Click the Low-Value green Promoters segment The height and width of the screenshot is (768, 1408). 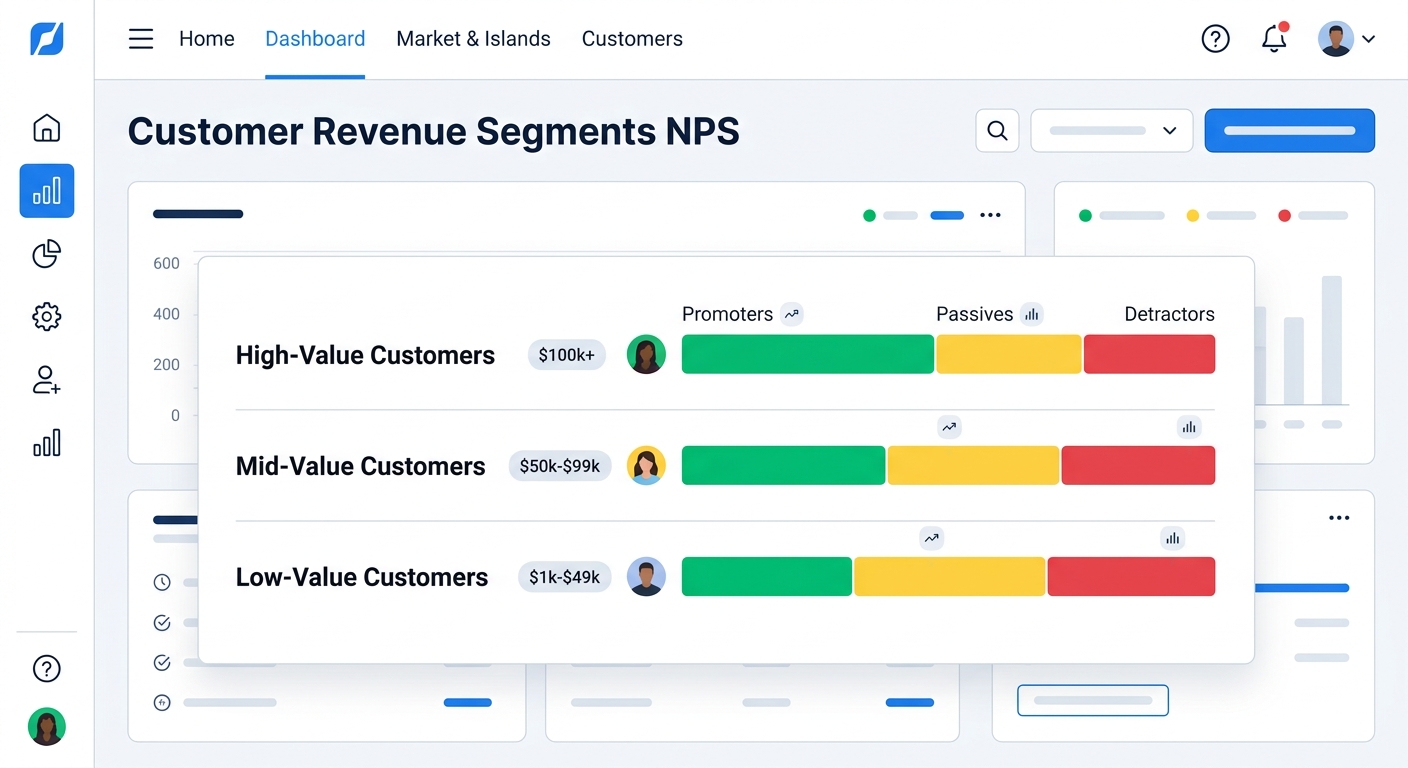click(x=767, y=577)
